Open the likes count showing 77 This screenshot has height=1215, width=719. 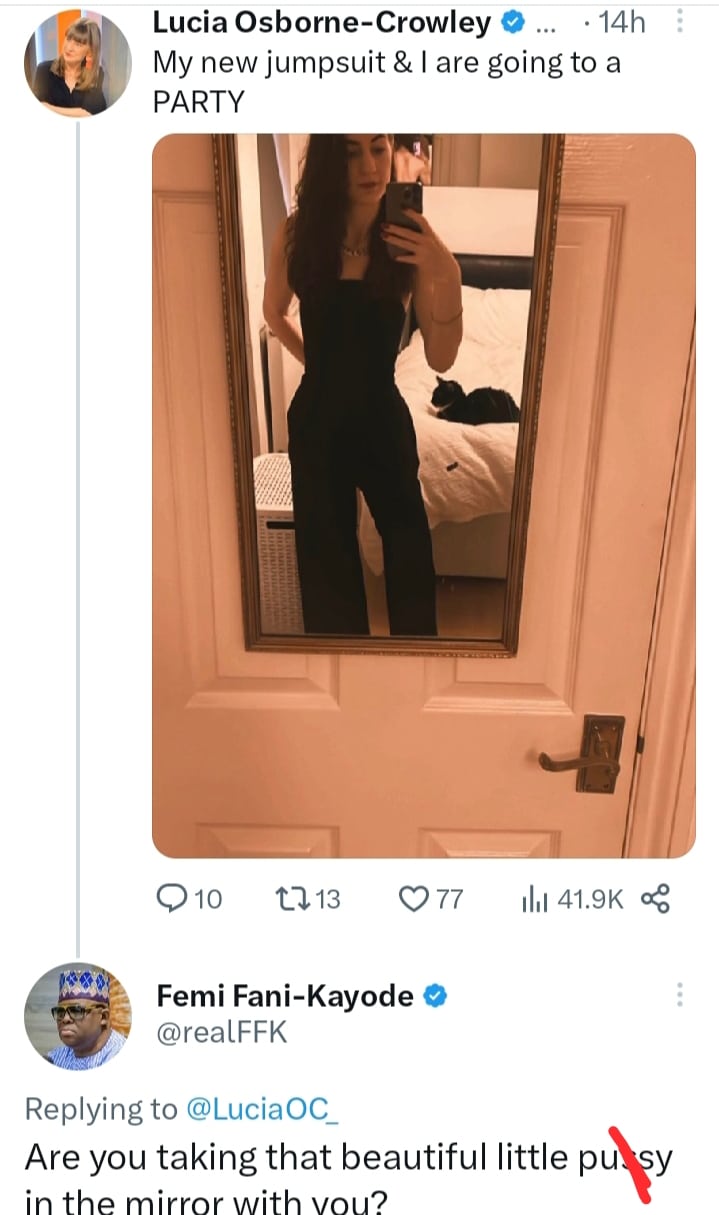[450, 899]
